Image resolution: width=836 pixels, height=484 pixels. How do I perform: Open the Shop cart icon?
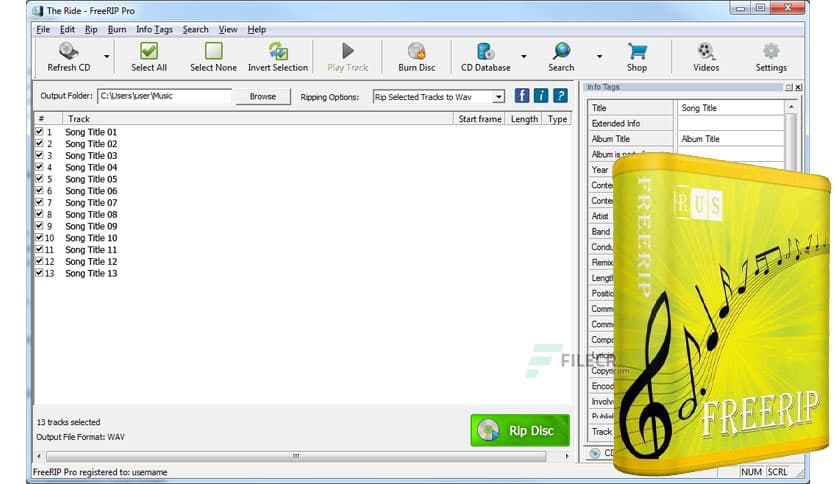click(637, 51)
